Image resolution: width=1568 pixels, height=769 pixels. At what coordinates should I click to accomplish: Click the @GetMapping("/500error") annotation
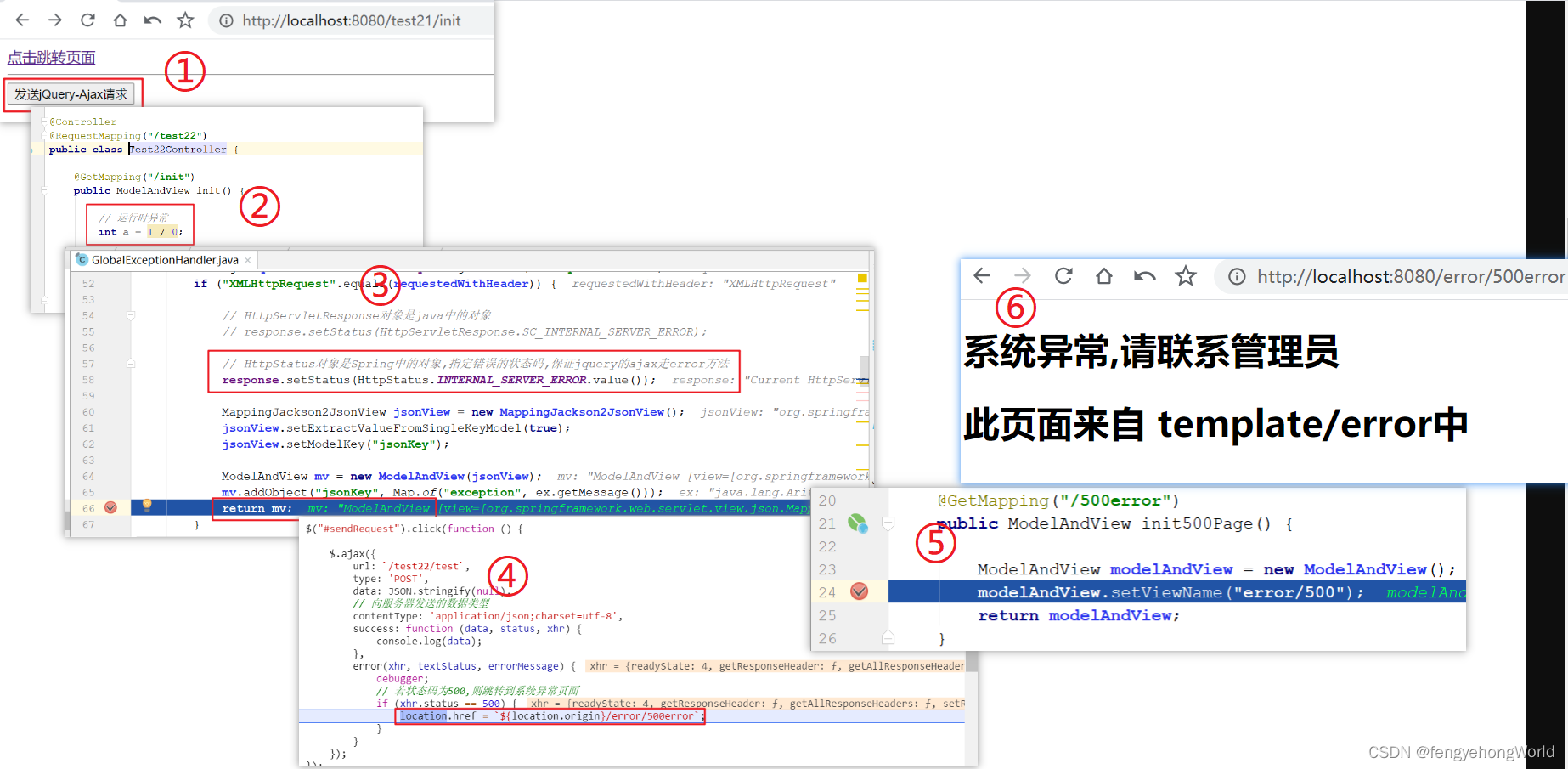(1058, 500)
